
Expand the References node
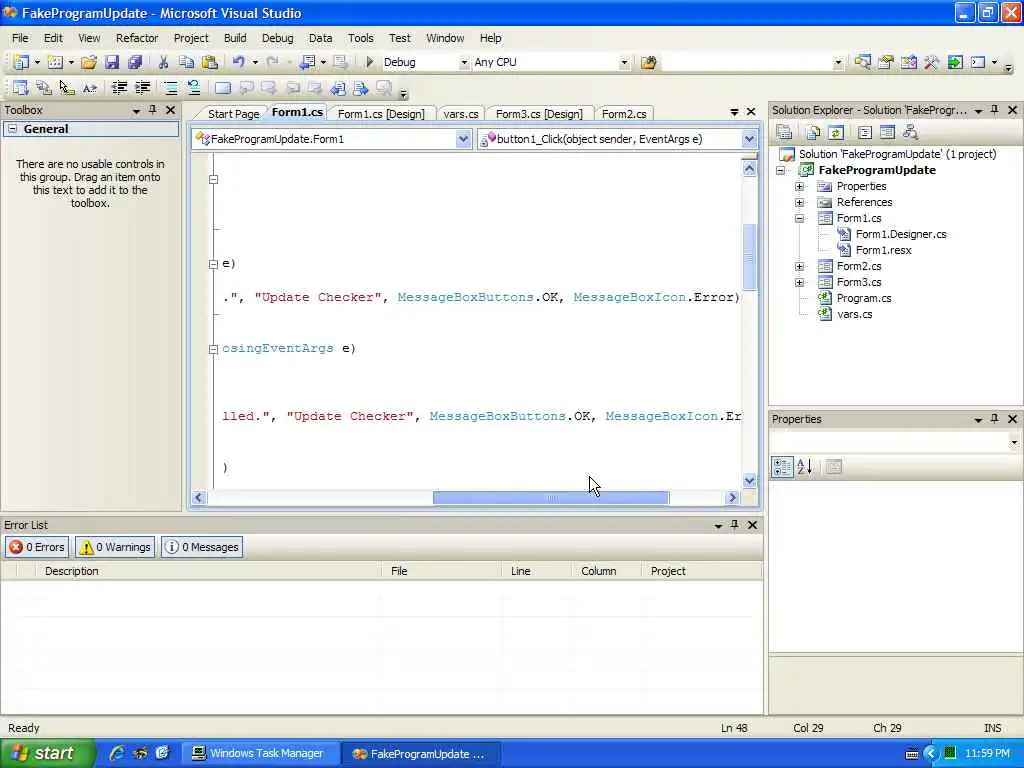[799, 202]
